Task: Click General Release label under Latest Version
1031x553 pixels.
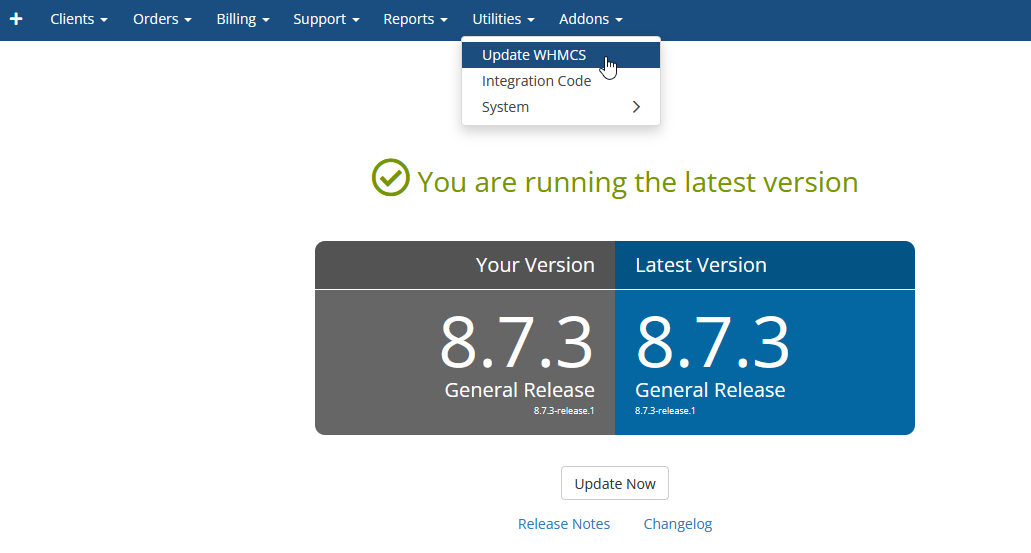Action: 710,390
